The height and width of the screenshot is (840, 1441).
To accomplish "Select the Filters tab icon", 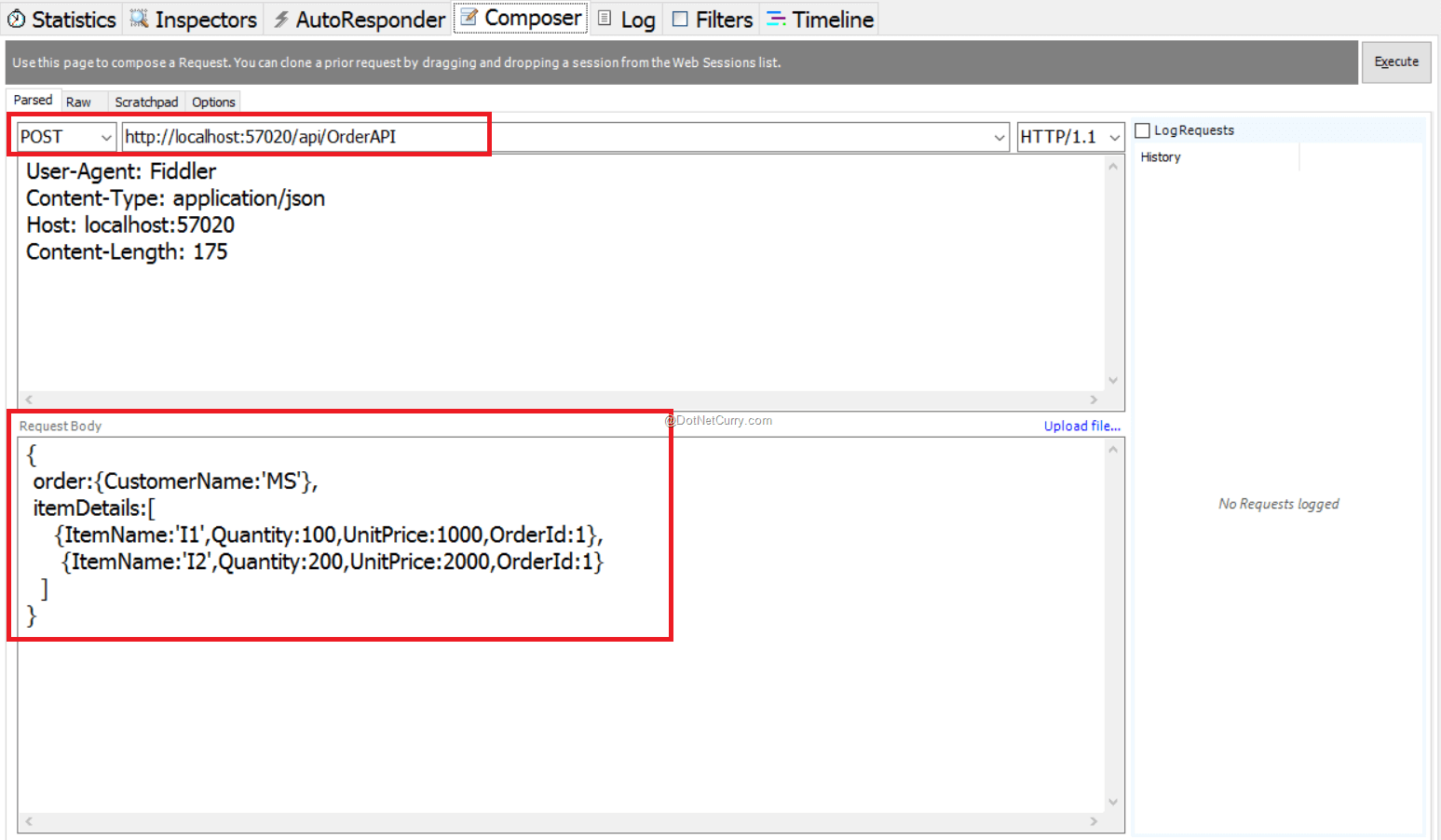I will [679, 18].
